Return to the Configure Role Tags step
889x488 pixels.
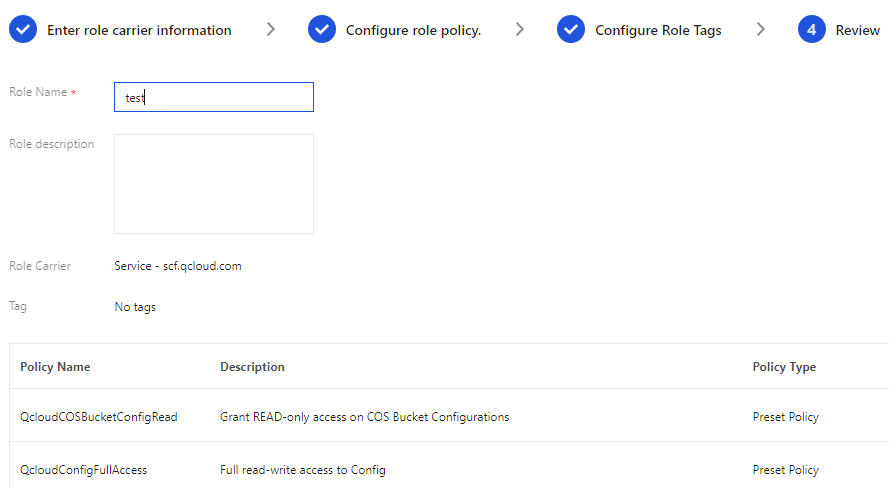tap(658, 30)
